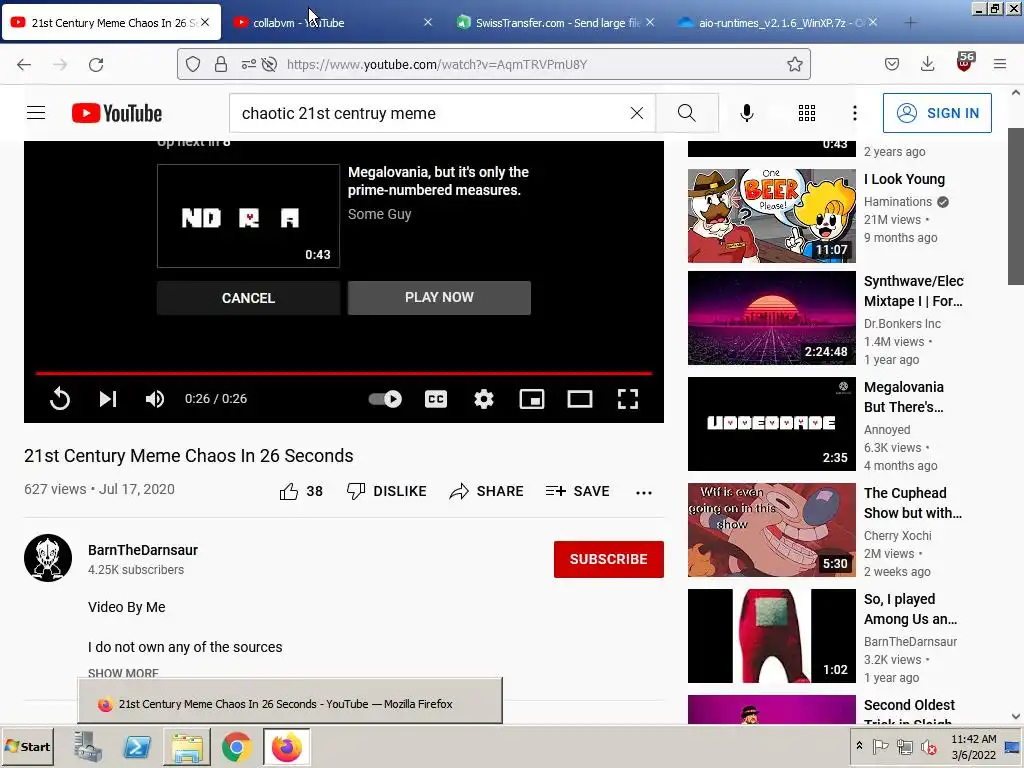1024x768 pixels.
Task: Close the collabvm tab
Action: [x=428, y=22]
